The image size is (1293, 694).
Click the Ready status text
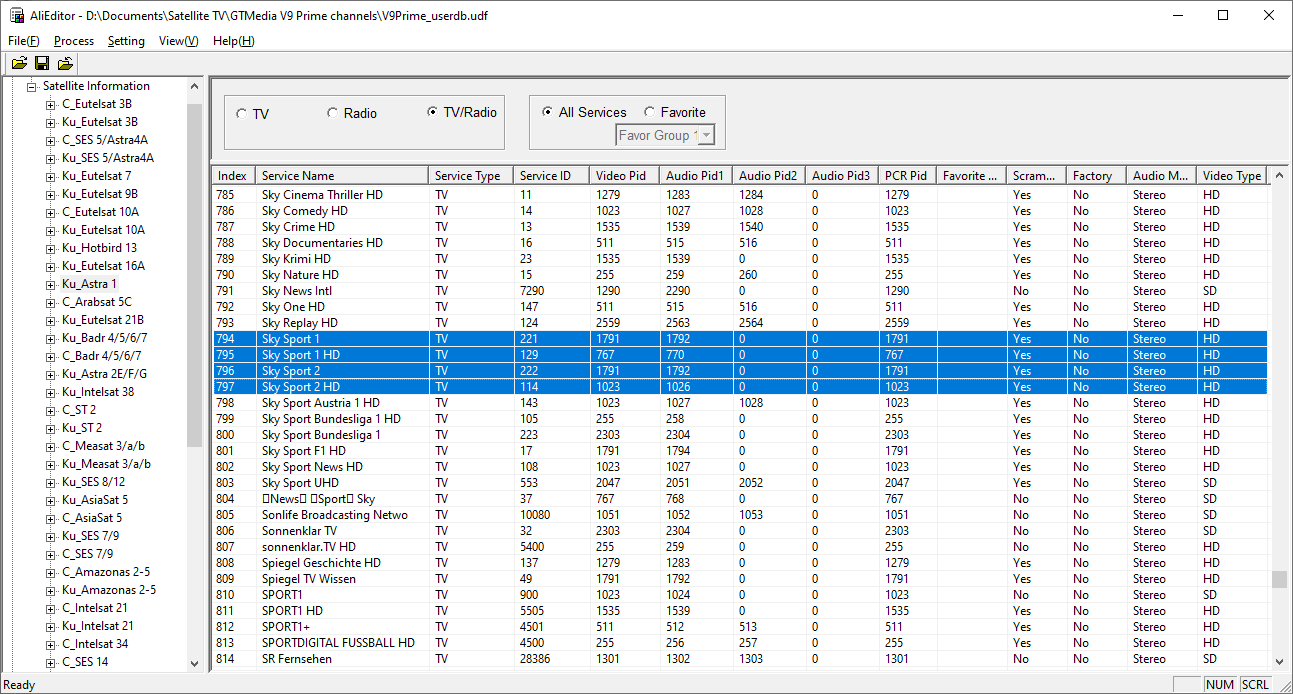coord(20,685)
